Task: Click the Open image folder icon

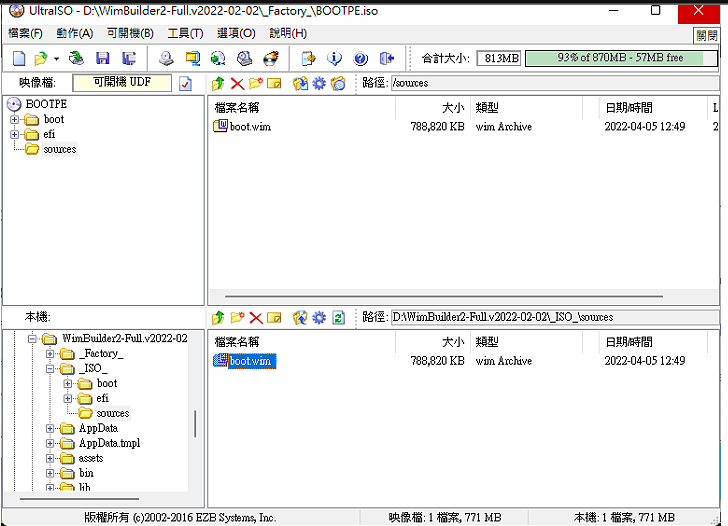Action: click(x=41, y=58)
